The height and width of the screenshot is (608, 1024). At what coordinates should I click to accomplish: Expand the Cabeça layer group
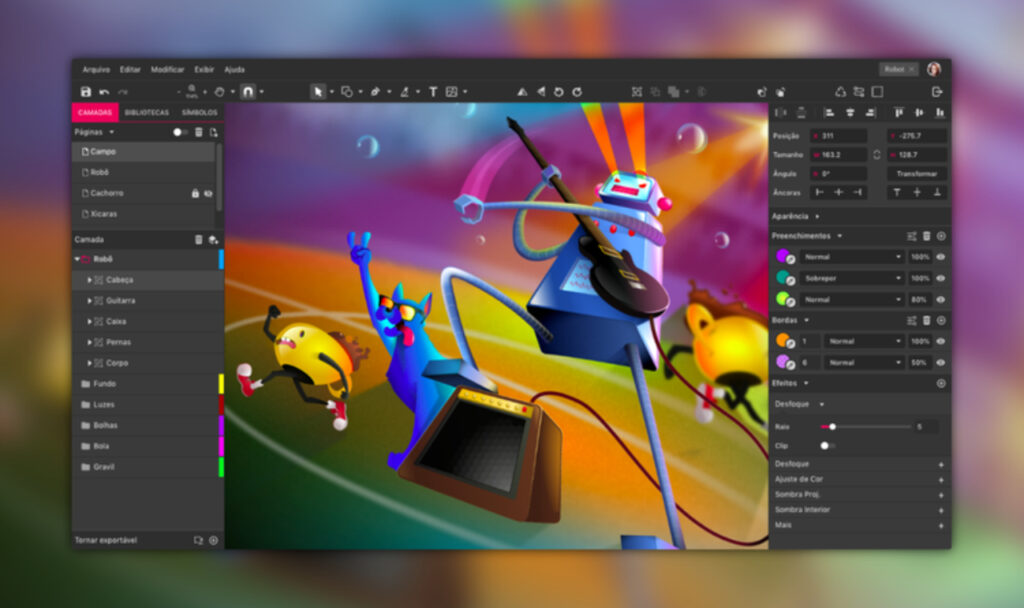[89, 280]
